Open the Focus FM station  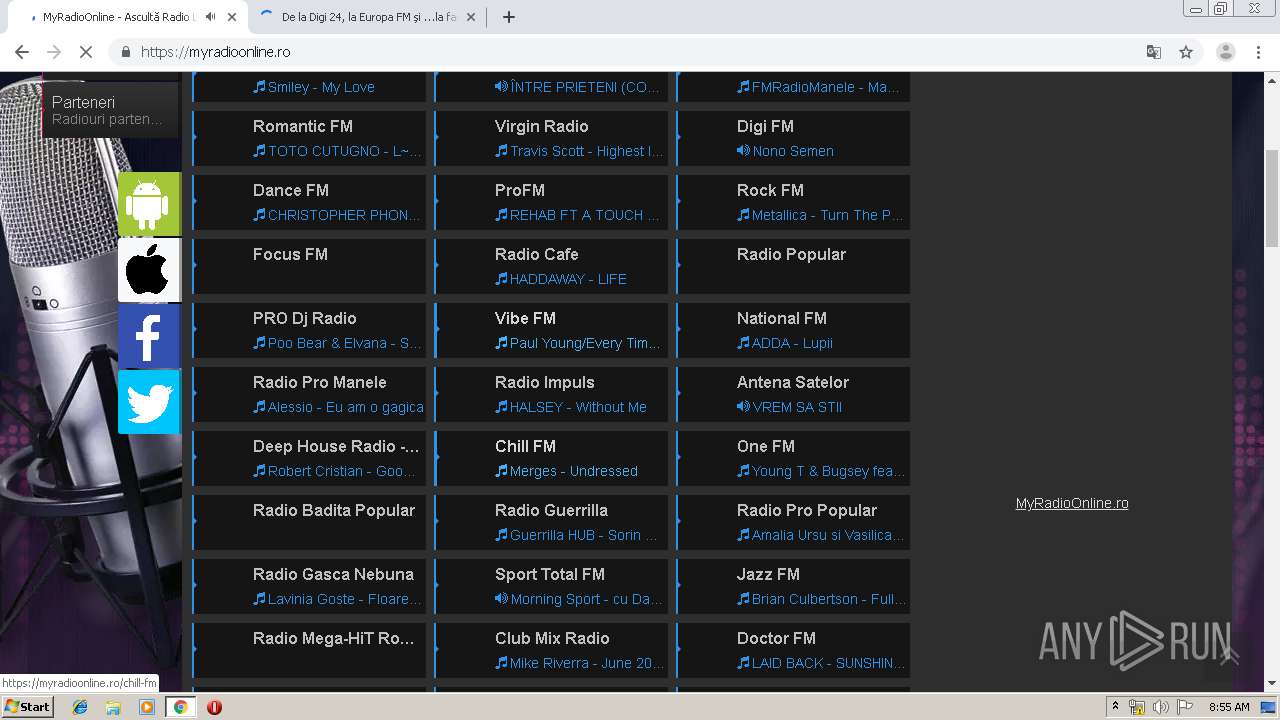(x=309, y=266)
